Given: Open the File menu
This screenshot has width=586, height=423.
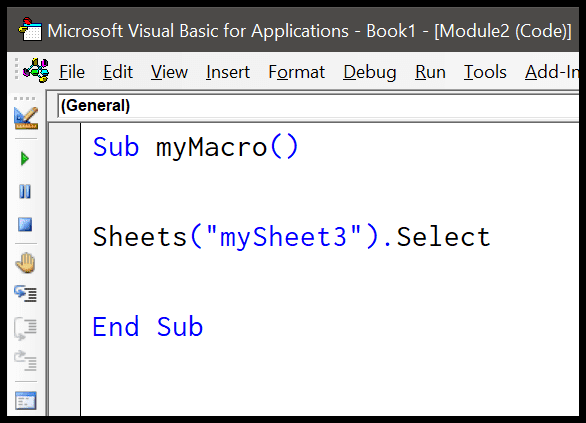Looking at the screenshot, I should (72, 72).
